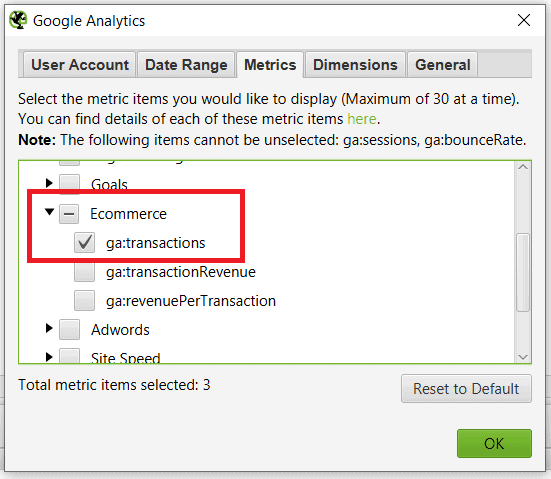Click the Ecommerce tree label
Screen dimensions: 551x479
(x=128, y=214)
